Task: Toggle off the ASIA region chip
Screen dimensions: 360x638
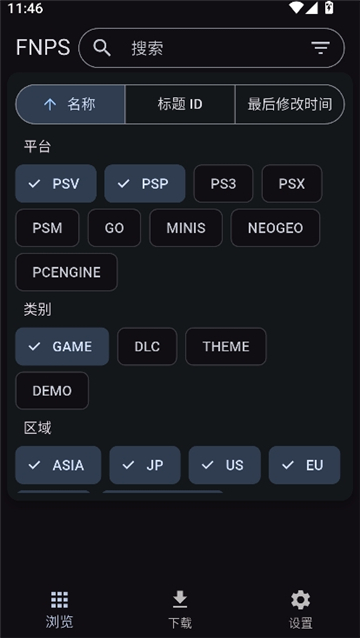Action: [58, 465]
